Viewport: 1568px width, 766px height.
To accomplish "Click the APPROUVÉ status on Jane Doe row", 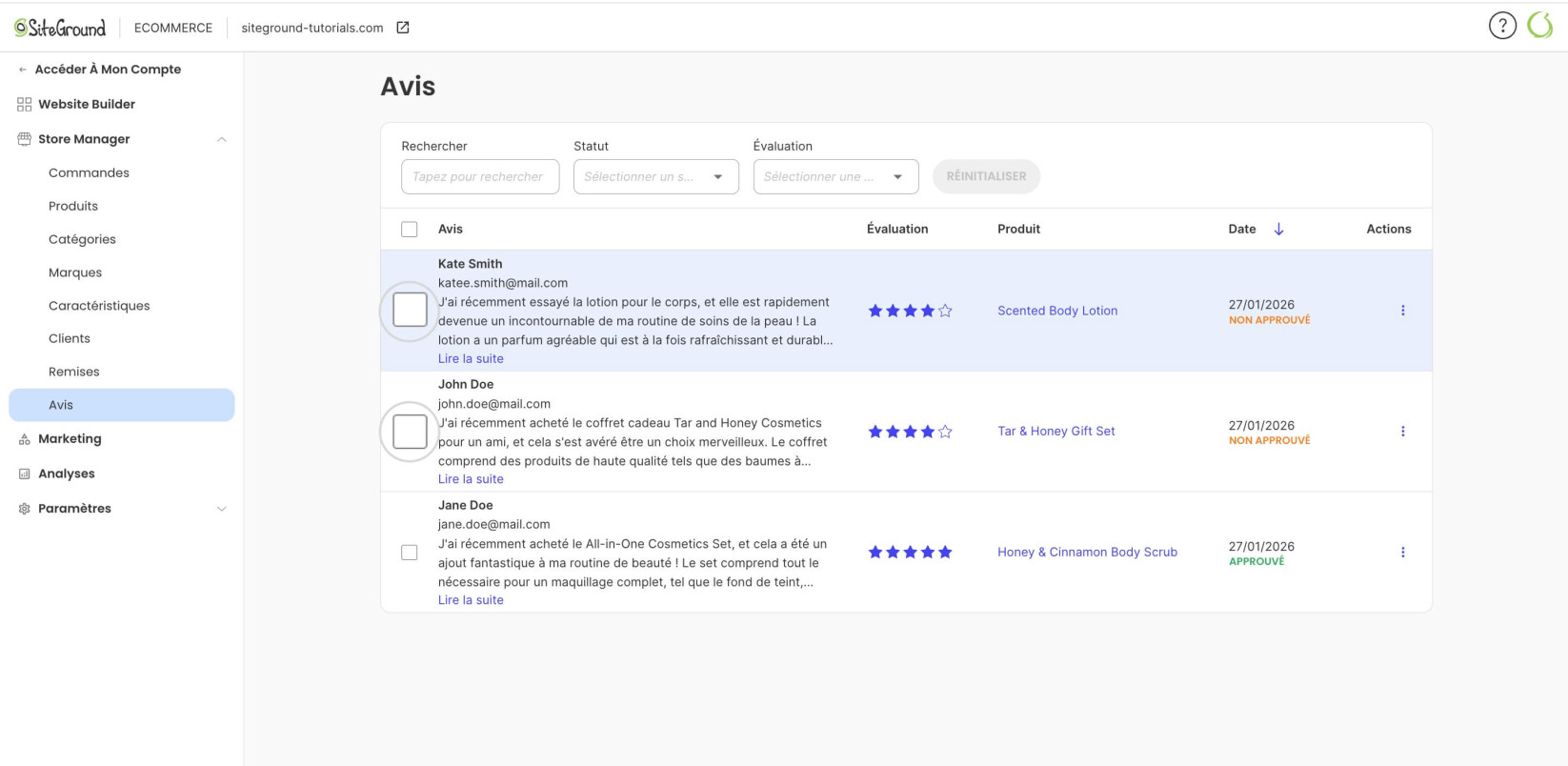I will 1256,562.
